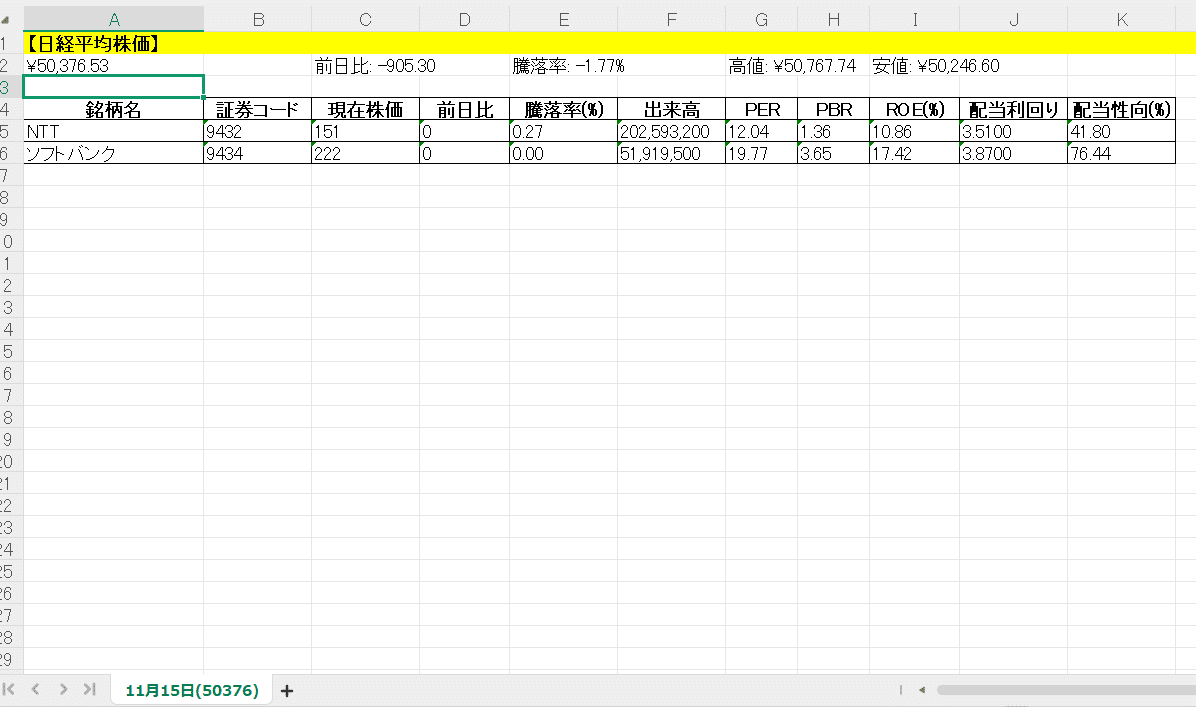Screen dimensions: 1196x707
Task: Add a new worksheet with the plus icon
Action: pyautogui.click(x=286, y=690)
